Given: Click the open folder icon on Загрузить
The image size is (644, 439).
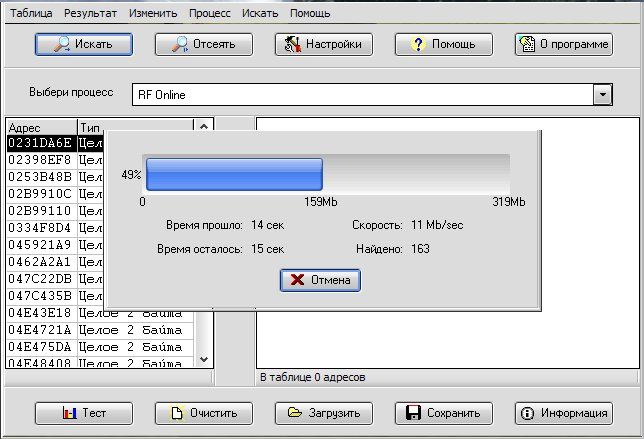Looking at the screenshot, I should (x=295, y=412).
